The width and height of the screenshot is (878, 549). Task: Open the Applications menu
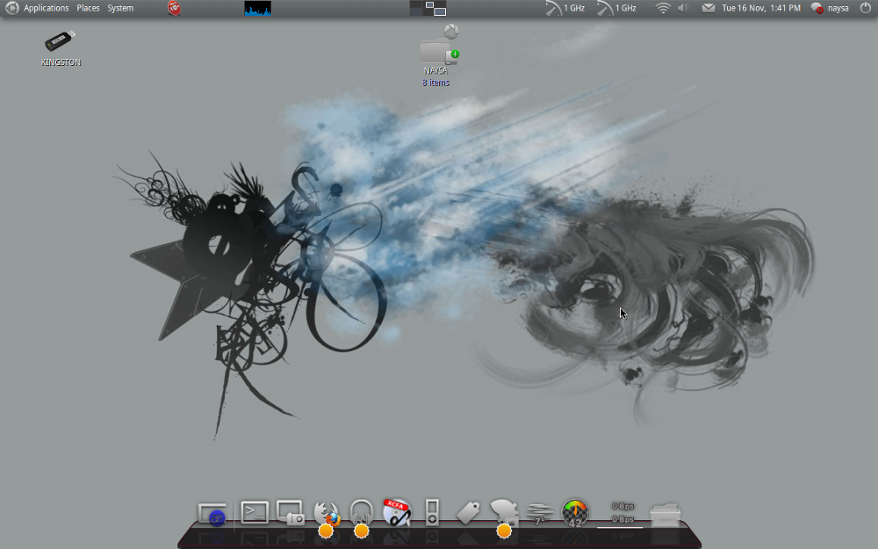[x=46, y=8]
